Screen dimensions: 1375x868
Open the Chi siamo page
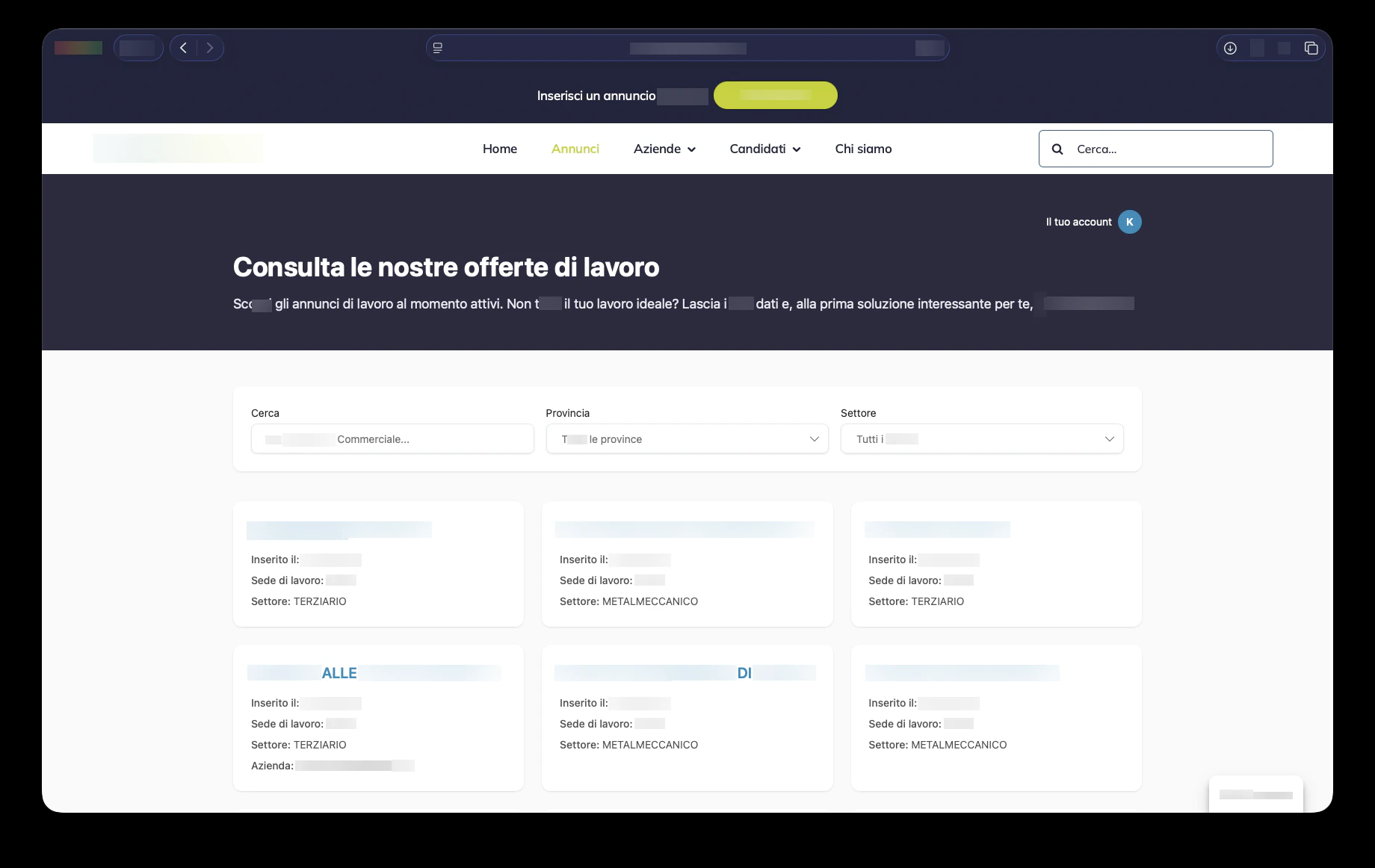point(863,149)
